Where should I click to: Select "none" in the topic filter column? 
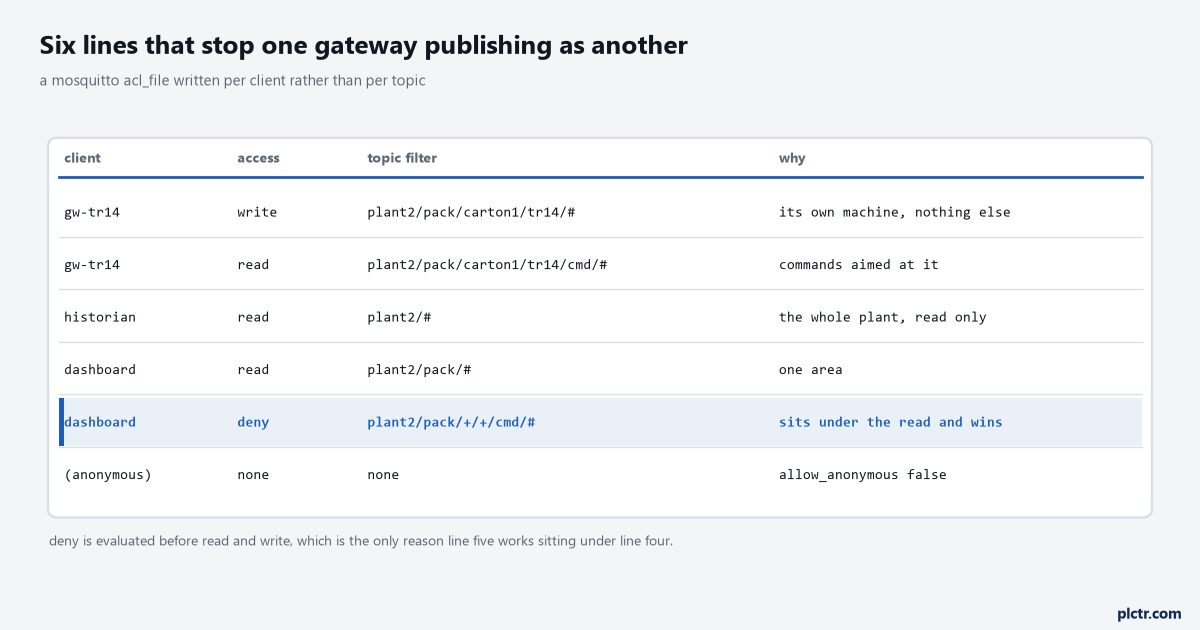point(383,475)
